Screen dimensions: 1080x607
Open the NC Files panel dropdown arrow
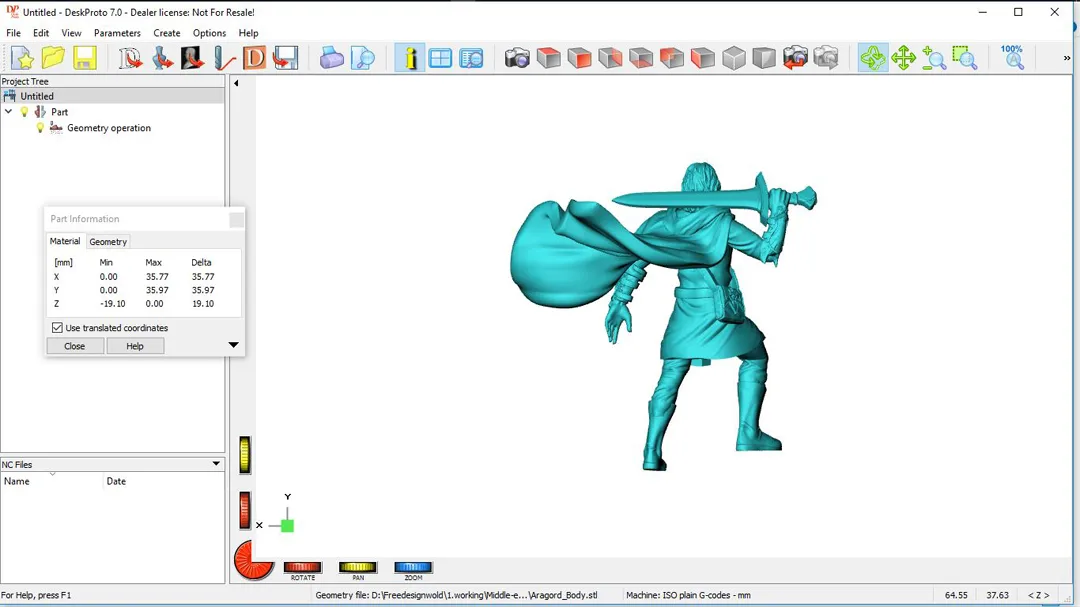click(216, 464)
